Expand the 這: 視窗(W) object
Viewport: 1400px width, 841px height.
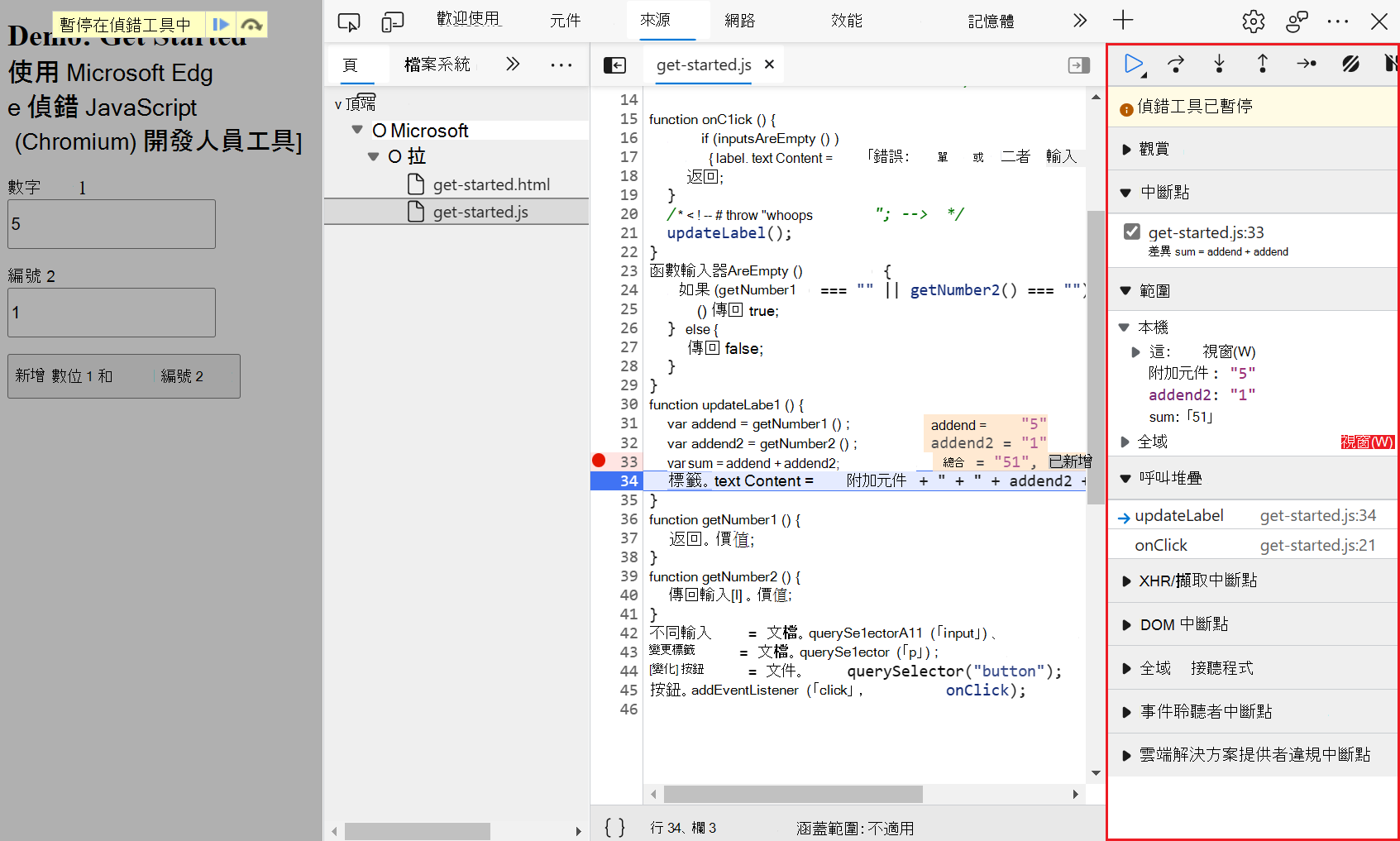pos(1136,352)
